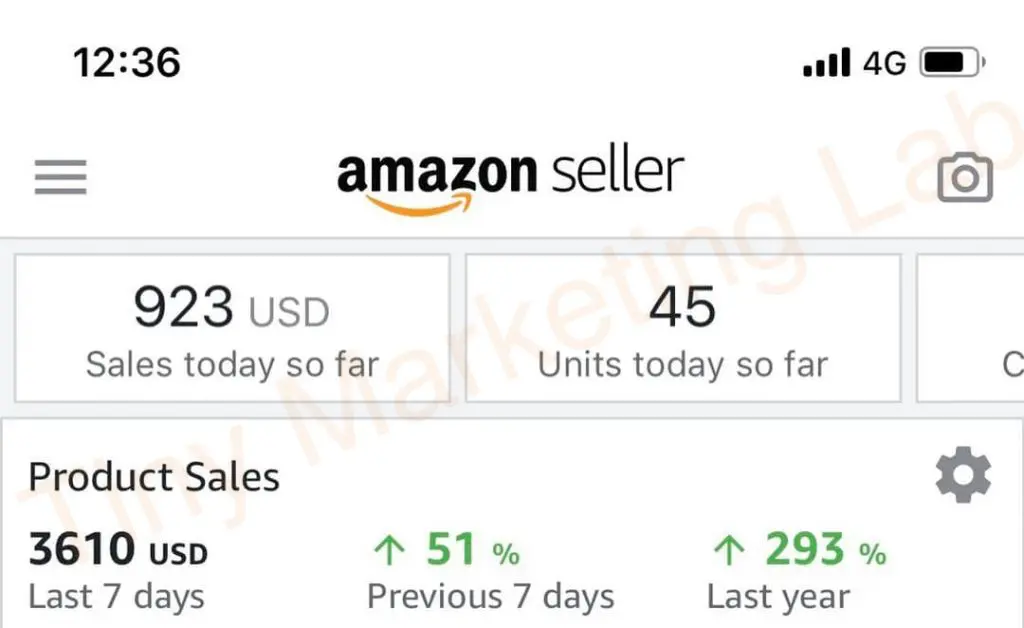
Task: Tap the green arrow beside 293 %
Action: 729,550
